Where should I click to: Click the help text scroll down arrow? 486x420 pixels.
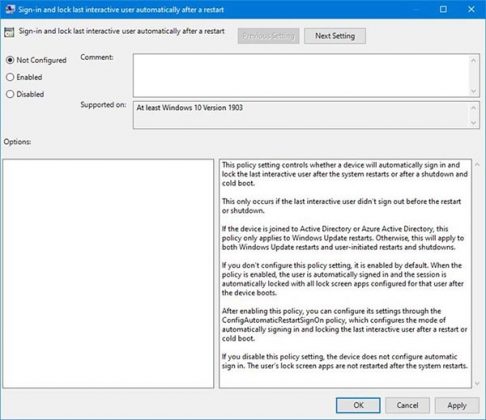point(477,383)
